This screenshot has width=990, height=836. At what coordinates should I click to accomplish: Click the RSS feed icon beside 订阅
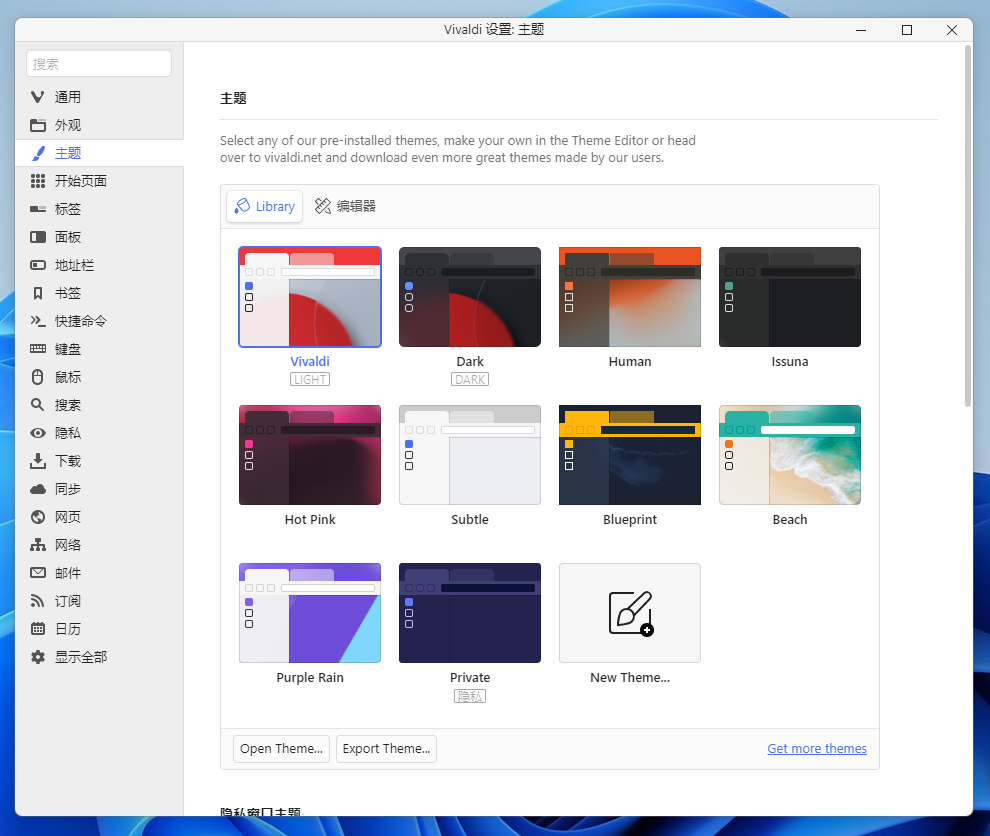(38, 601)
